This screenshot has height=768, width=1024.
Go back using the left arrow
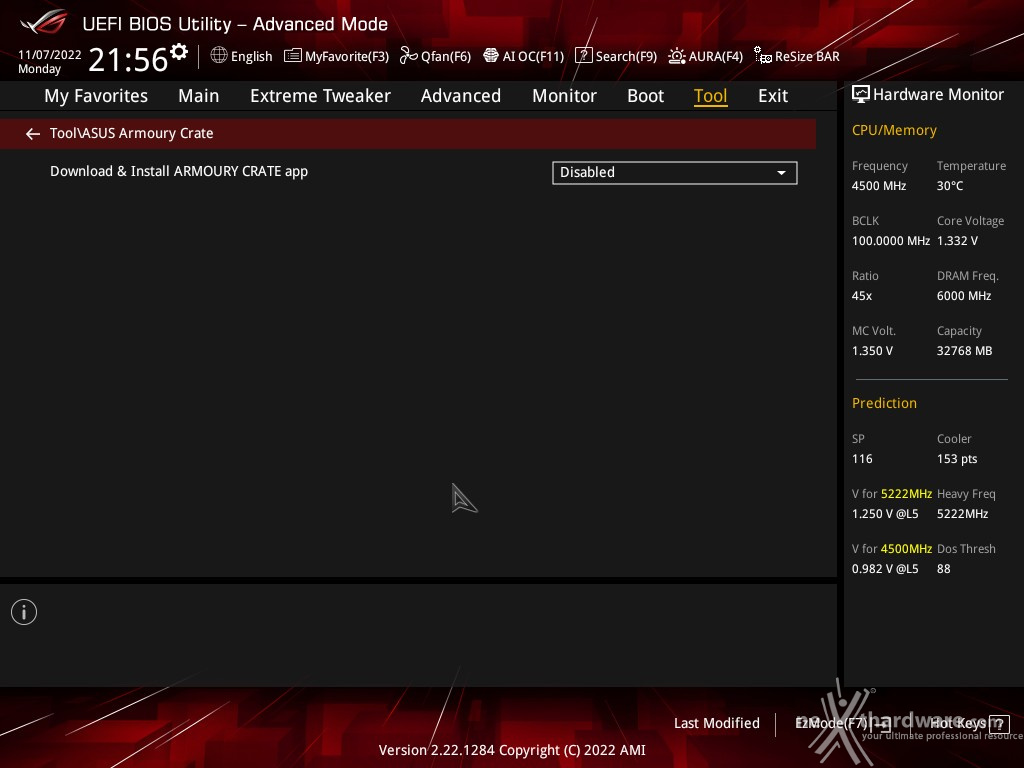pyautogui.click(x=33, y=134)
